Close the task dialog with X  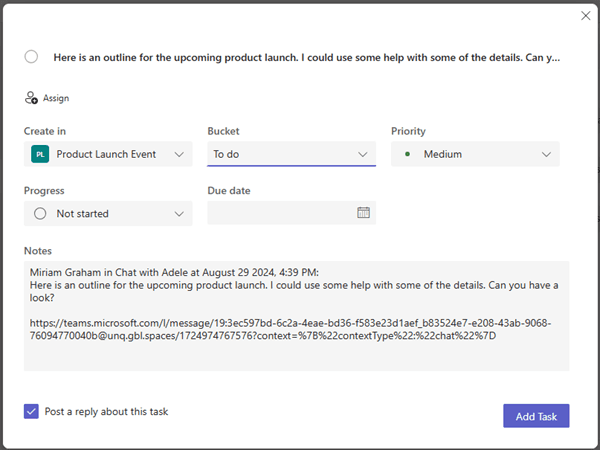click(585, 16)
